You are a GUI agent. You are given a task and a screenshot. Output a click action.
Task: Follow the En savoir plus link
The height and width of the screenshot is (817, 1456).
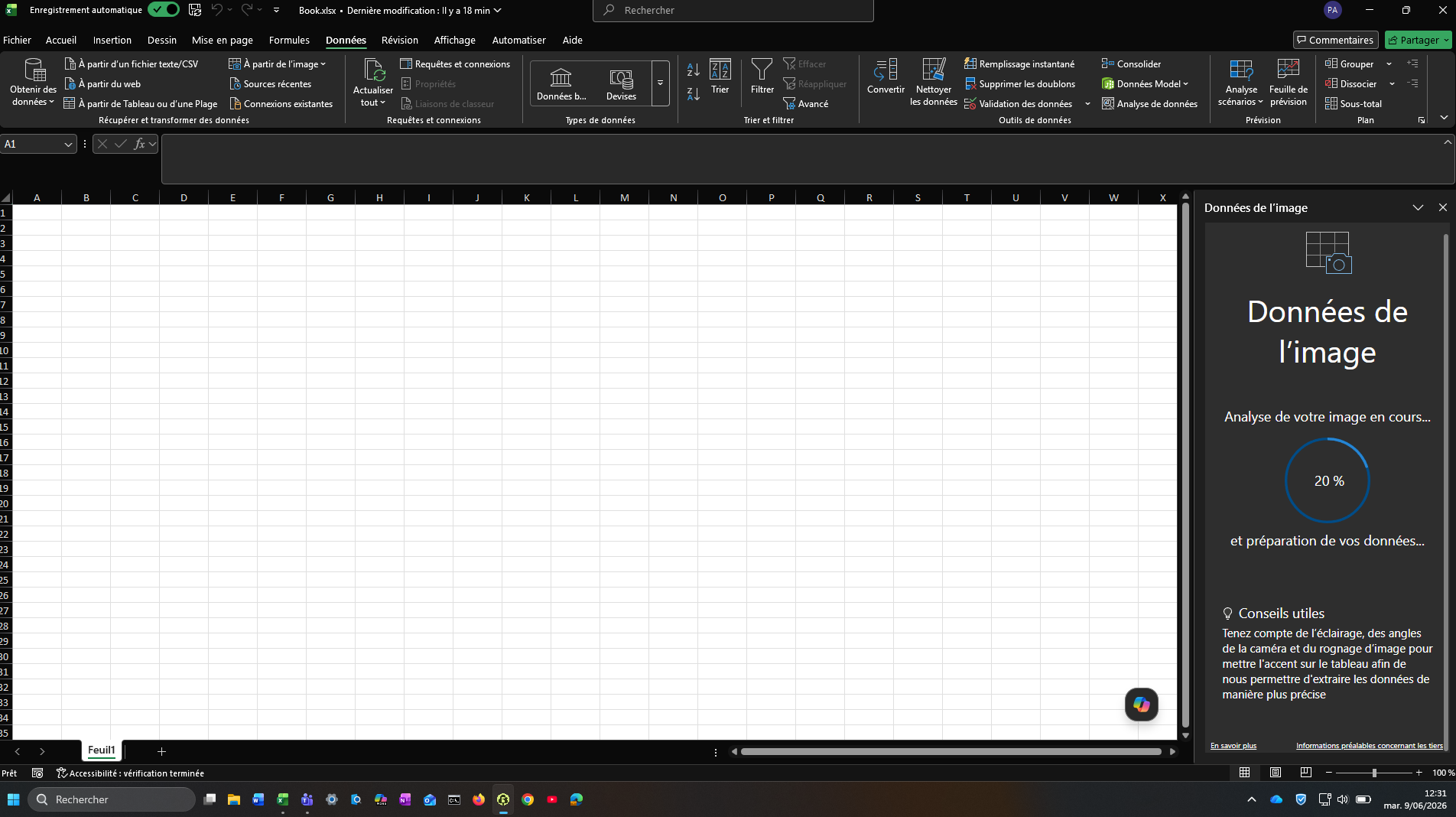1233,746
